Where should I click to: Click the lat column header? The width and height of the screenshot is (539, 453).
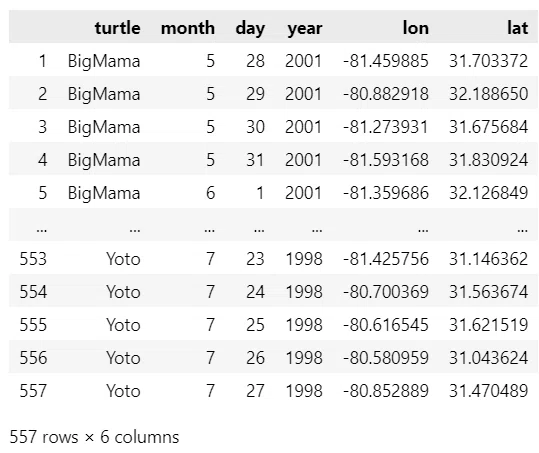(517, 28)
